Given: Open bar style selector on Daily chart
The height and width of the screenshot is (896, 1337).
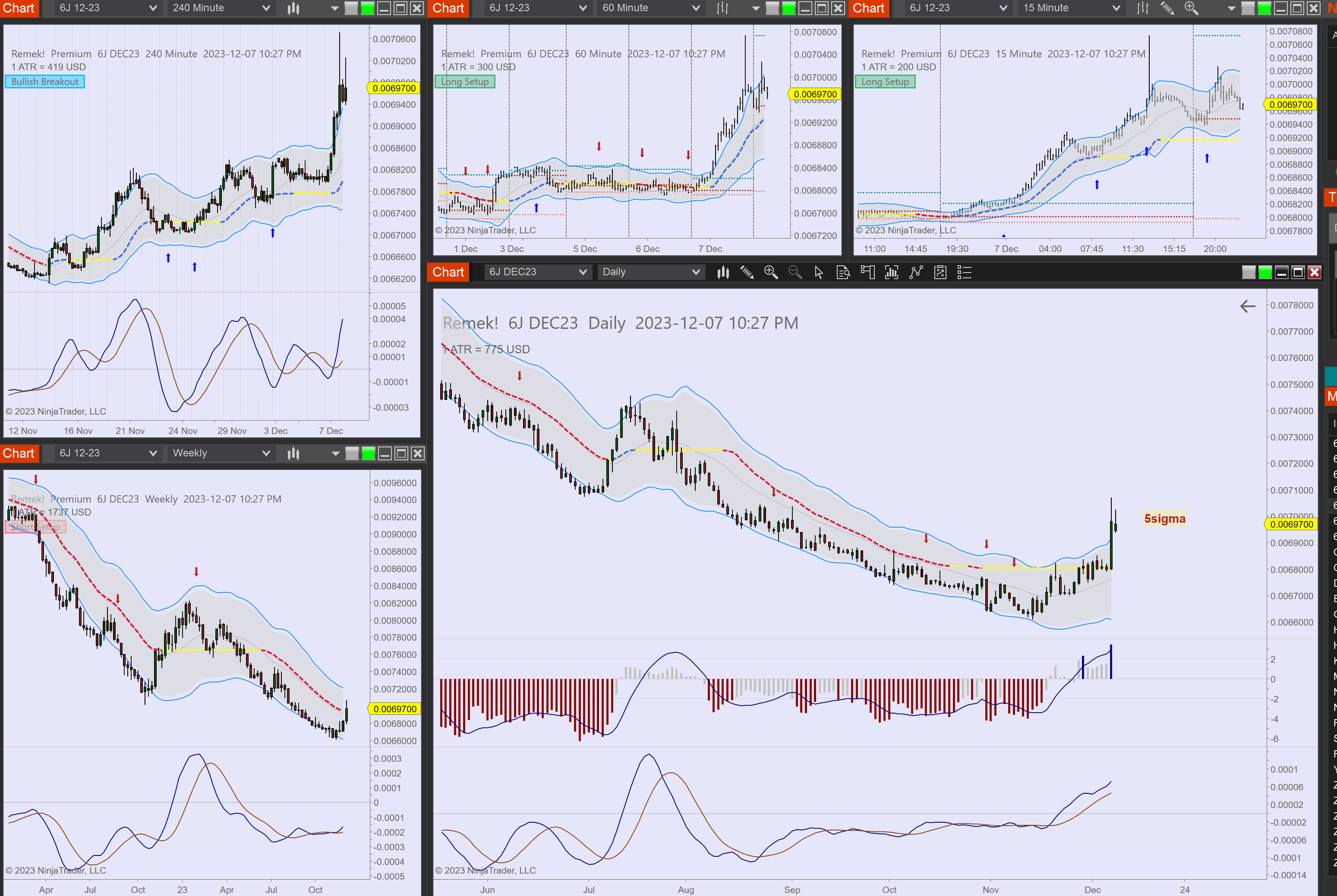Looking at the screenshot, I should pos(723,273).
